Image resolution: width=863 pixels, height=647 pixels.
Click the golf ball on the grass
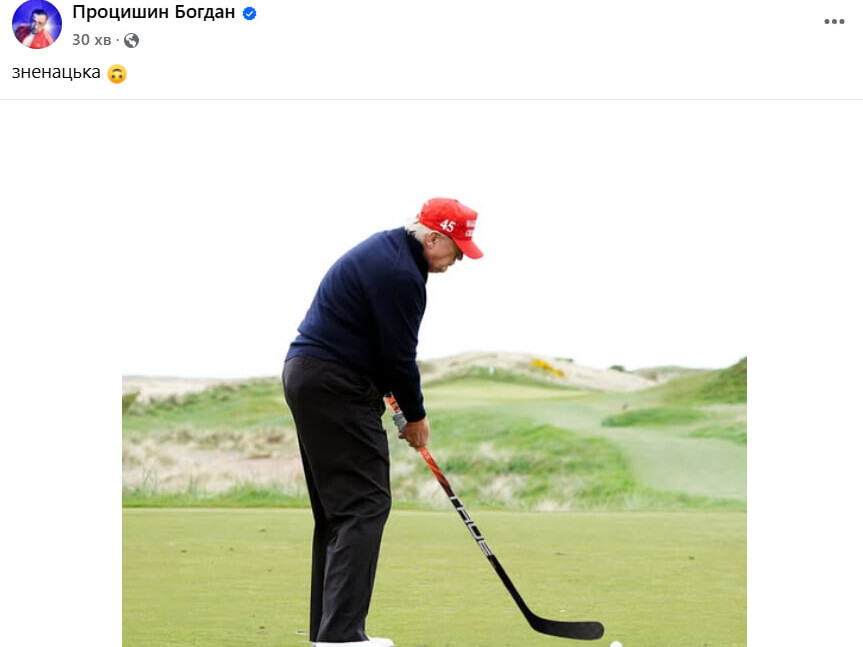pos(616,644)
